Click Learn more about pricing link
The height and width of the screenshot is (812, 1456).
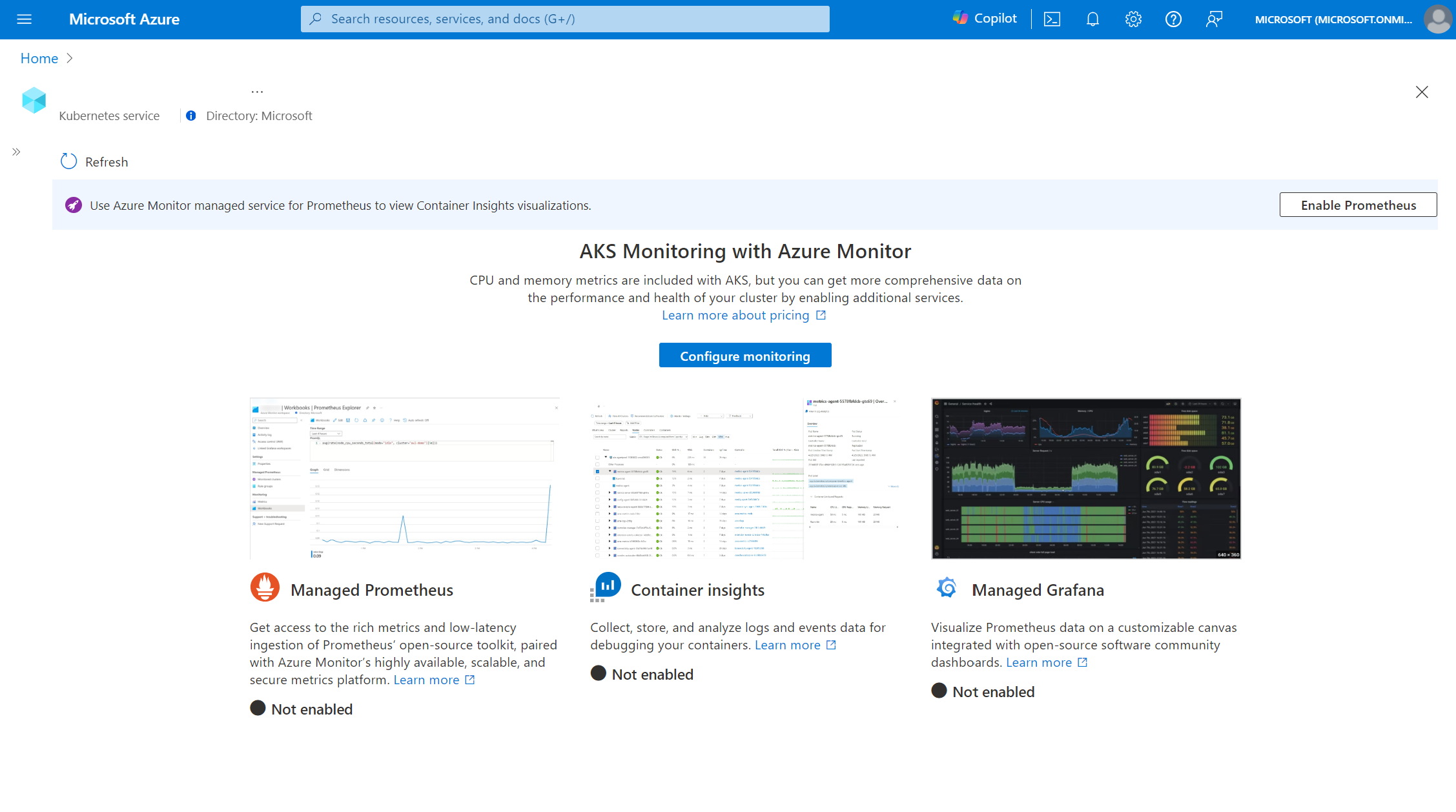click(x=745, y=315)
